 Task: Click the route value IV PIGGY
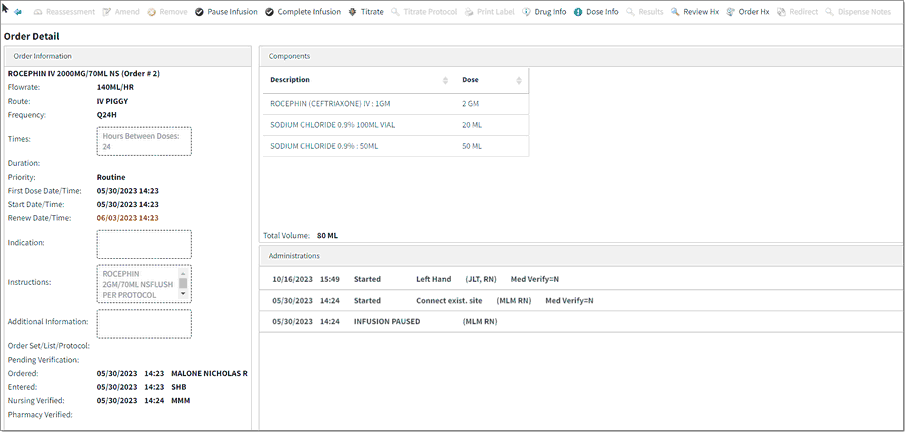point(112,101)
